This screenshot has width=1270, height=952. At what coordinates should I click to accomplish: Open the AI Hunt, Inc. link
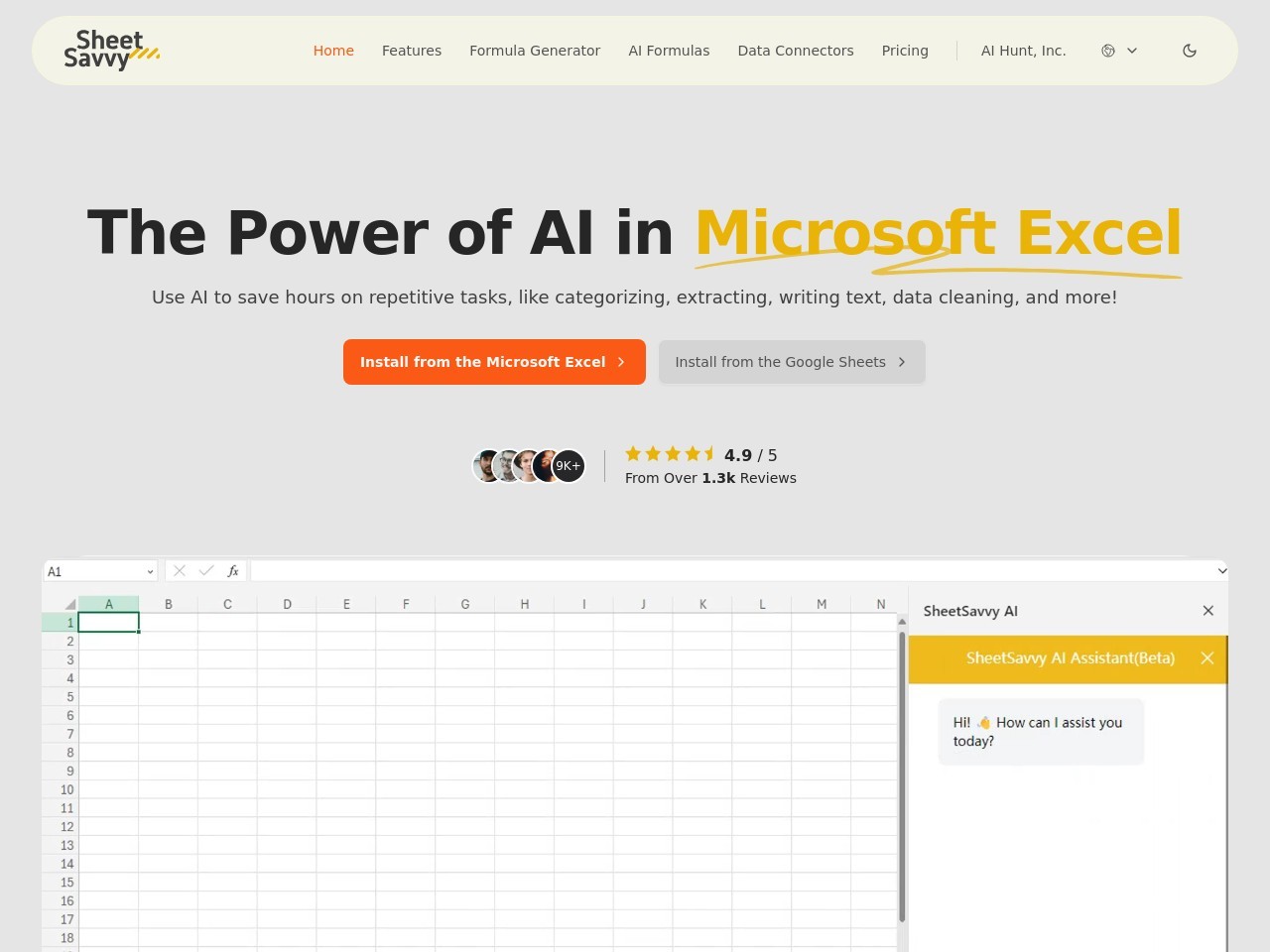click(1024, 51)
